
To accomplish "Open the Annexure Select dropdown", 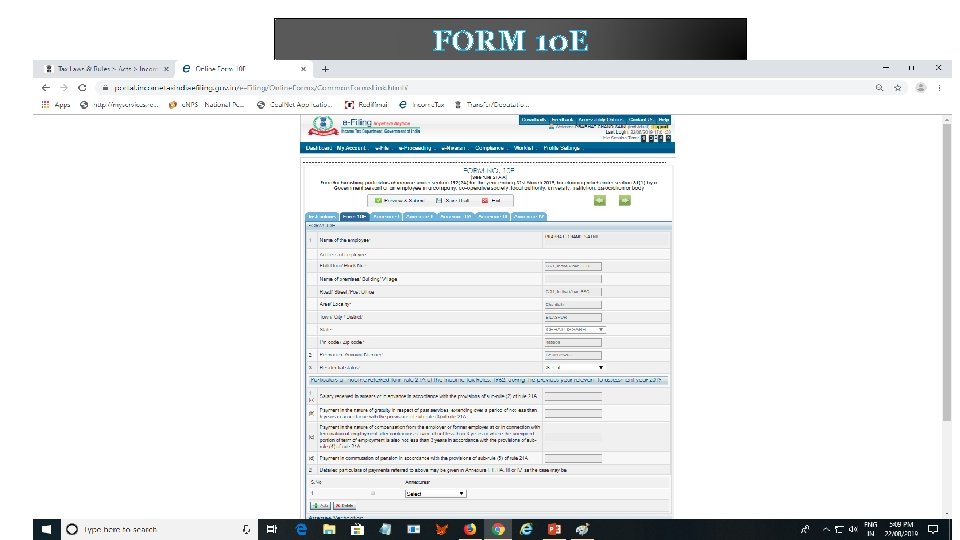I will pyautogui.click(x=435, y=493).
